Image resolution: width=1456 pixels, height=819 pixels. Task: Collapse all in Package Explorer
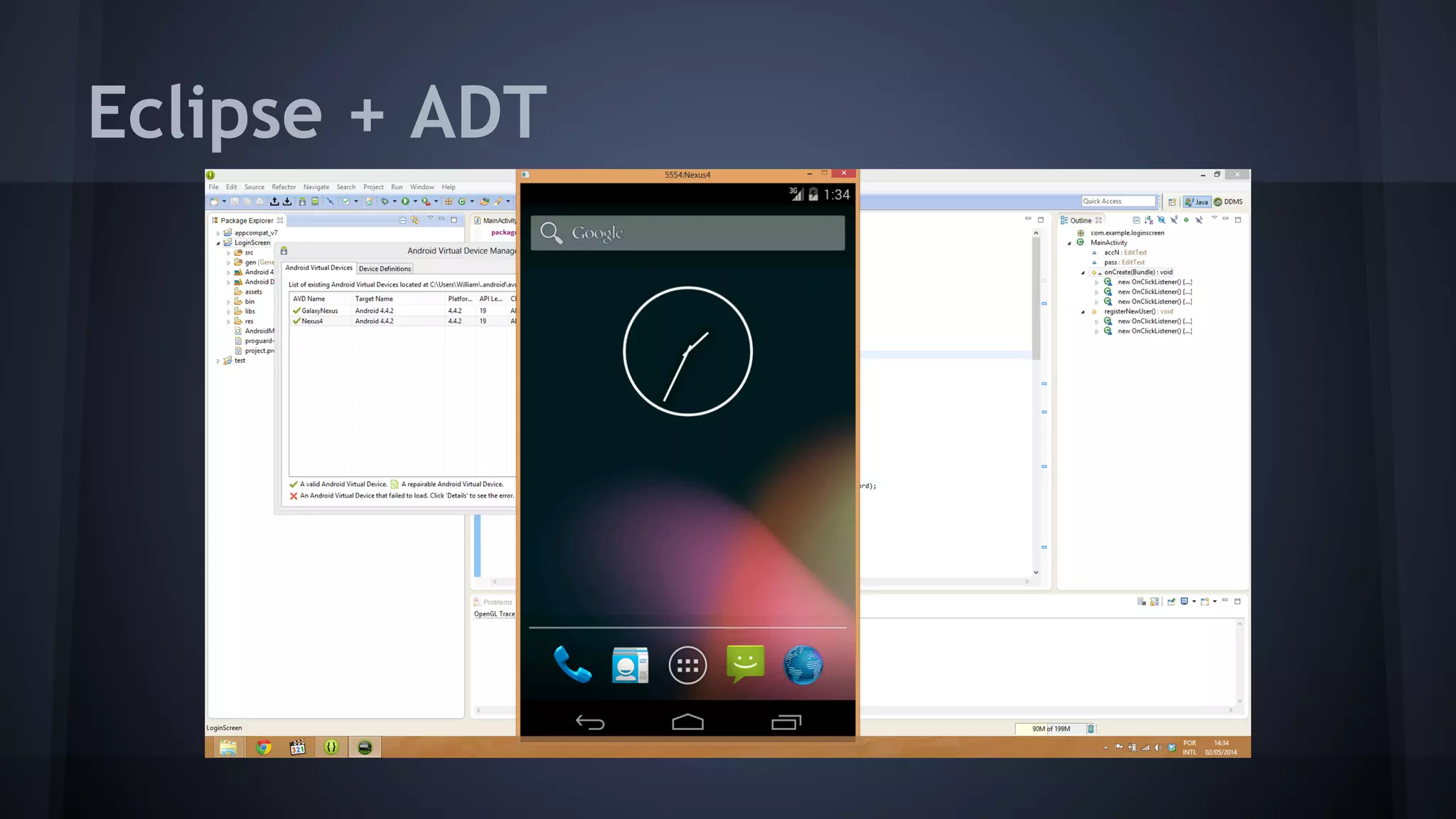pos(403,220)
